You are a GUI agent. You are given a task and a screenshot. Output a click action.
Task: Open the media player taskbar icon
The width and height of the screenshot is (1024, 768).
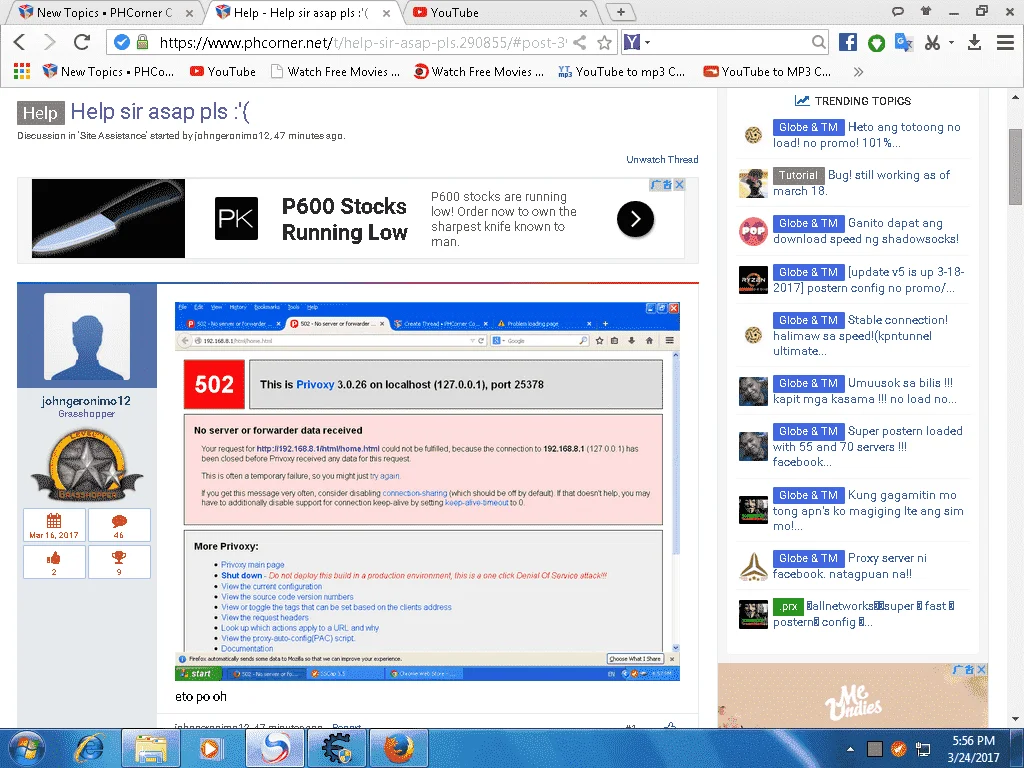[210, 748]
